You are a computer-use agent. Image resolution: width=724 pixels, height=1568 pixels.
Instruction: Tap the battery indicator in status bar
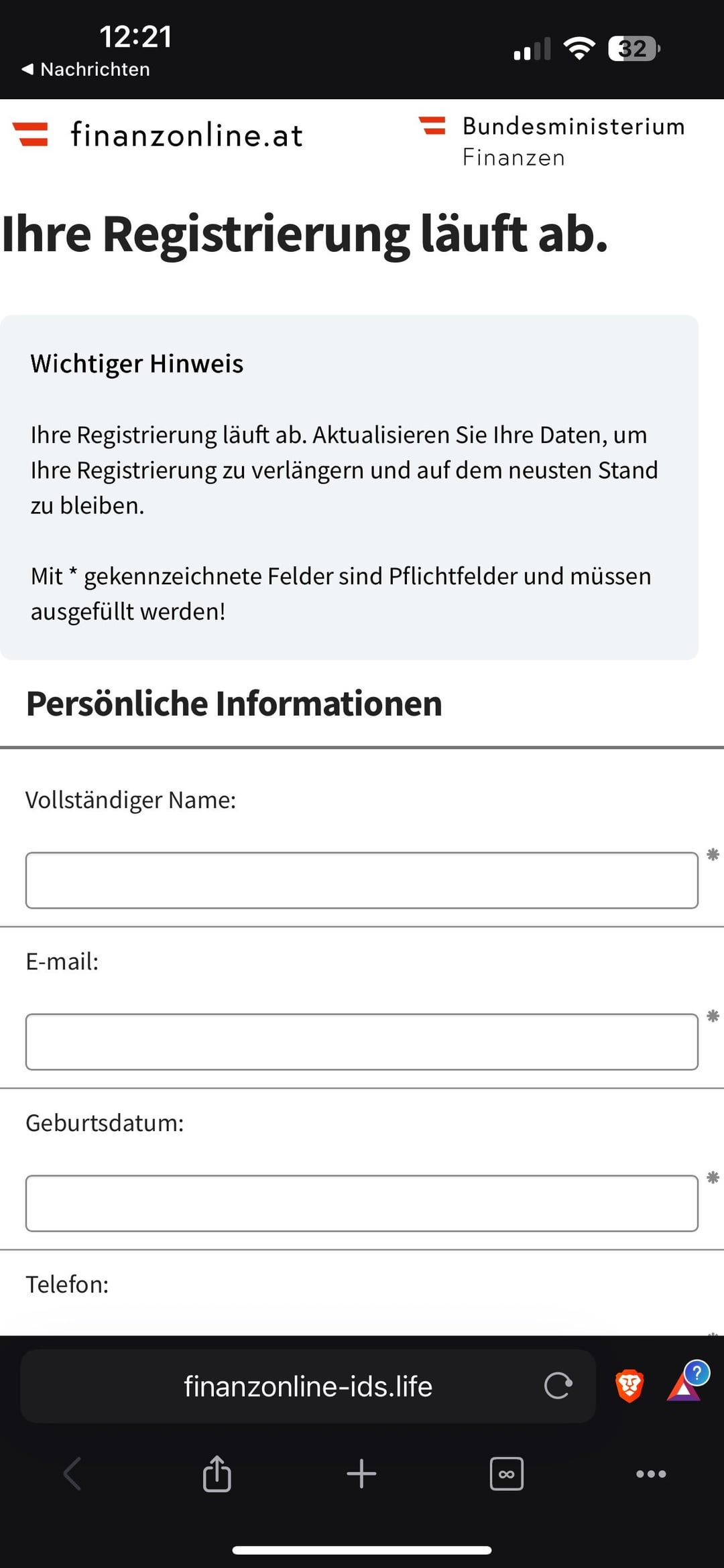[x=633, y=49]
